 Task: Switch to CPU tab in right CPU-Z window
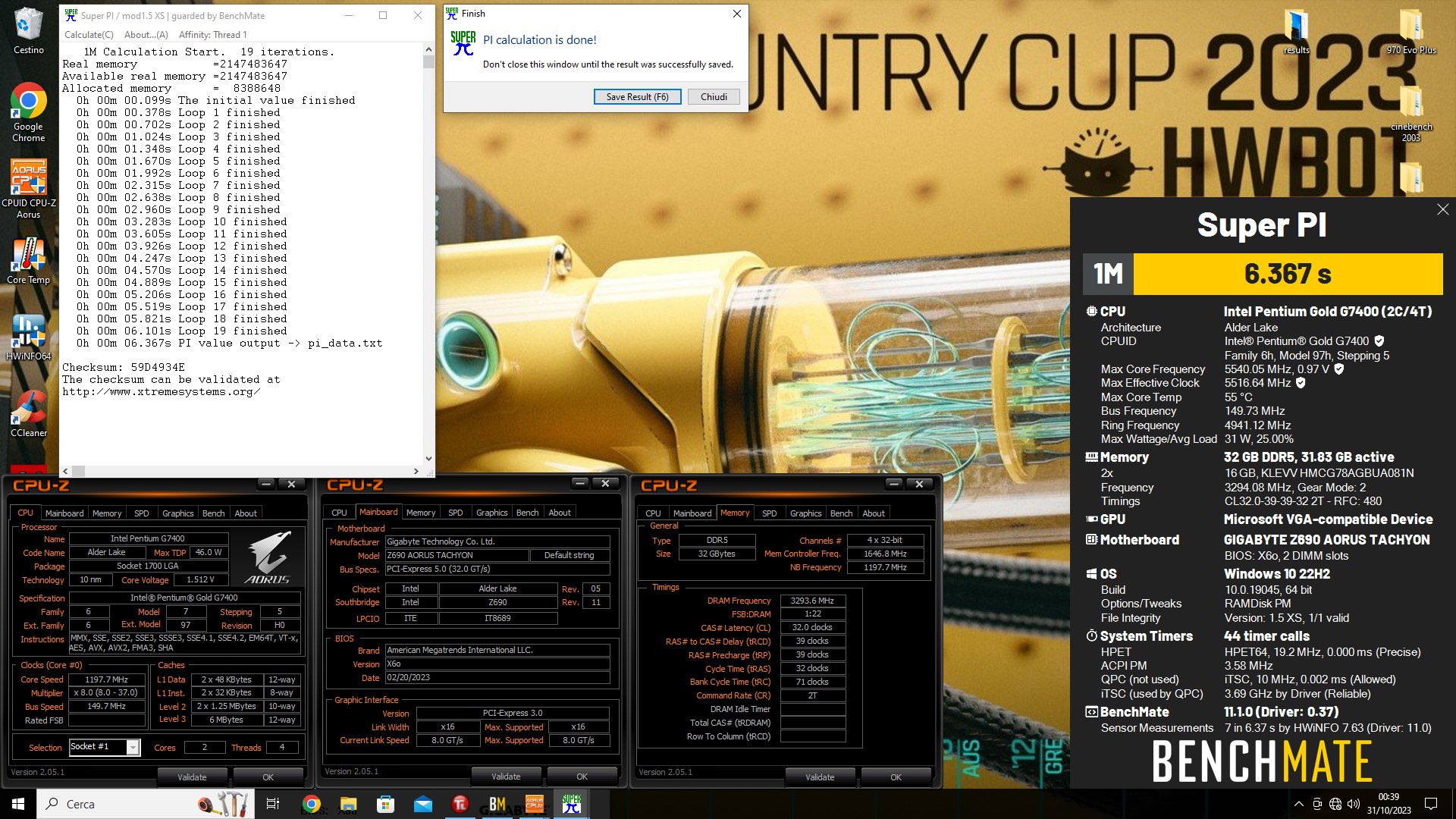coord(653,513)
